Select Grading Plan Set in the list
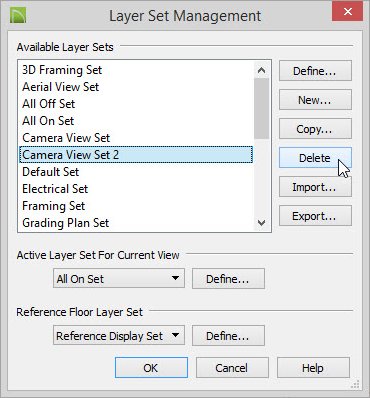The height and width of the screenshot is (398, 370). (x=65, y=223)
